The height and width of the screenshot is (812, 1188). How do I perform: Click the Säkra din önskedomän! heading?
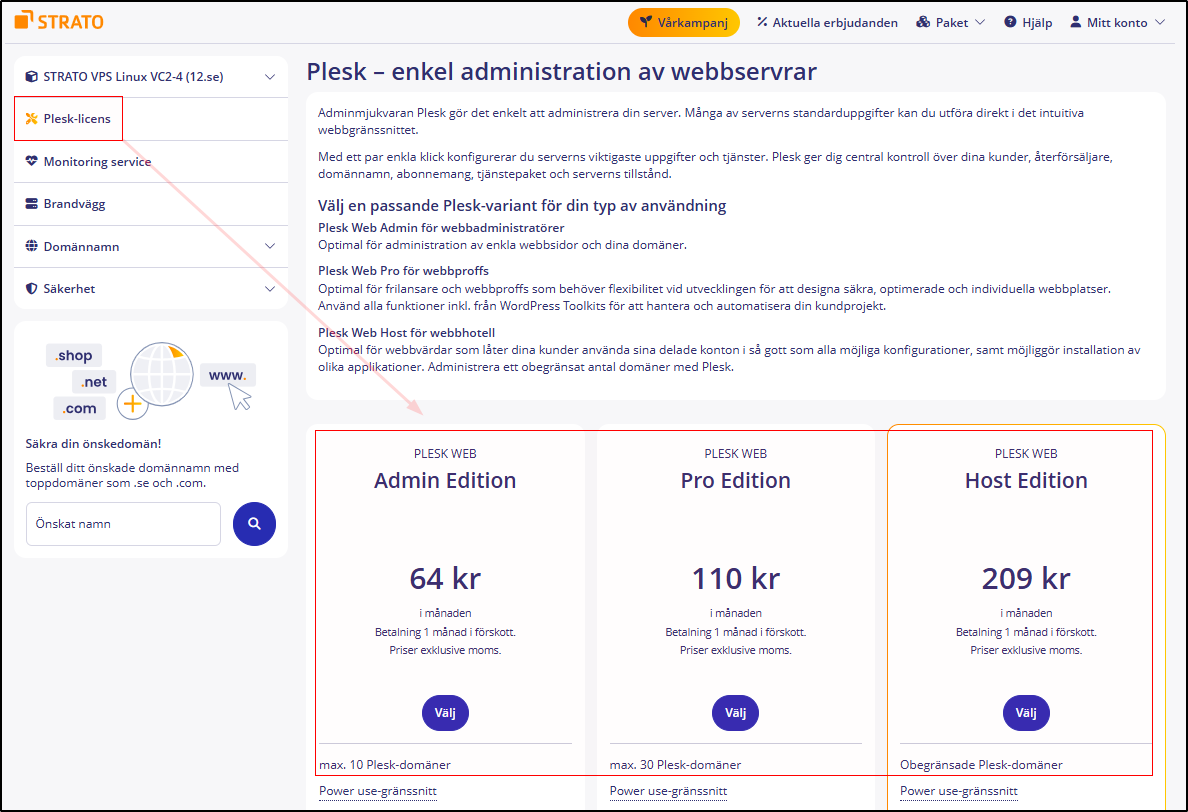tap(93, 444)
